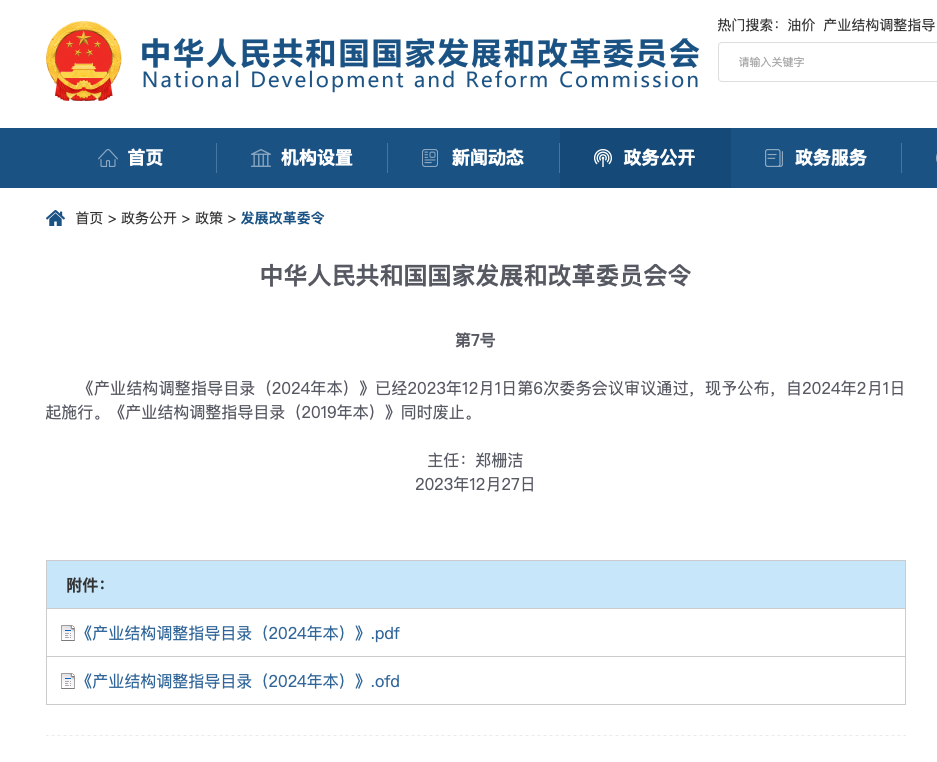Click the site title 中华人民共和国国家发展和改革委员会
Image resolution: width=937 pixels, height=762 pixels.
click(420, 53)
